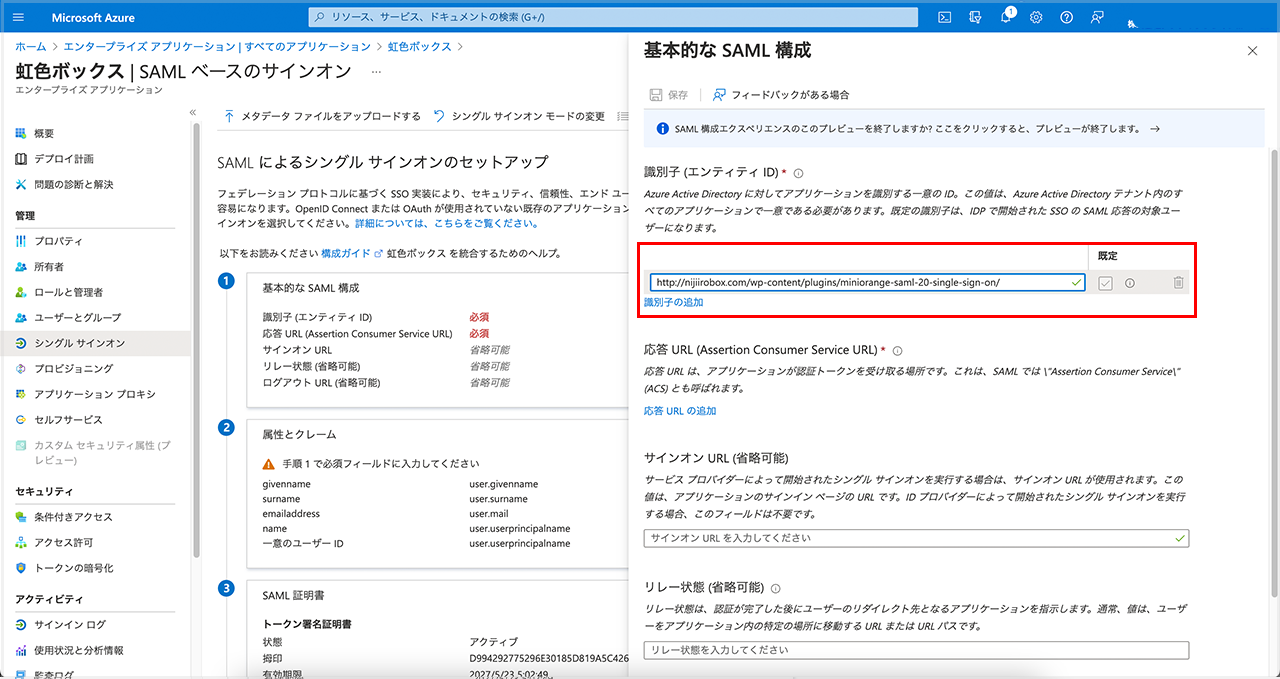Delete the identifier with trash icon
This screenshot has width=1280, height=679.
pos(1178,283)
